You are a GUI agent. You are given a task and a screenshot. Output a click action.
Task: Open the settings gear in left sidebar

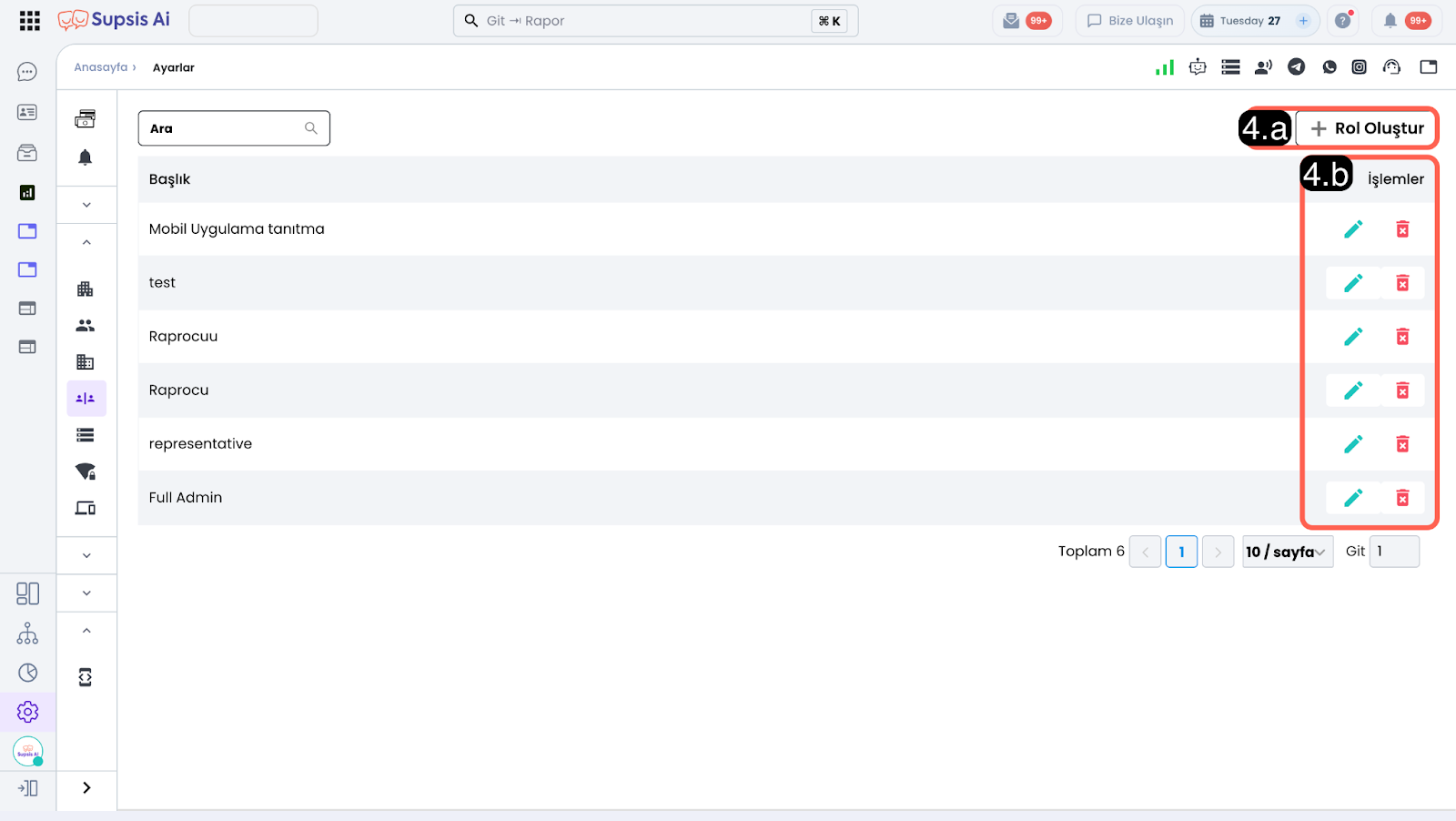click(27, 712)
